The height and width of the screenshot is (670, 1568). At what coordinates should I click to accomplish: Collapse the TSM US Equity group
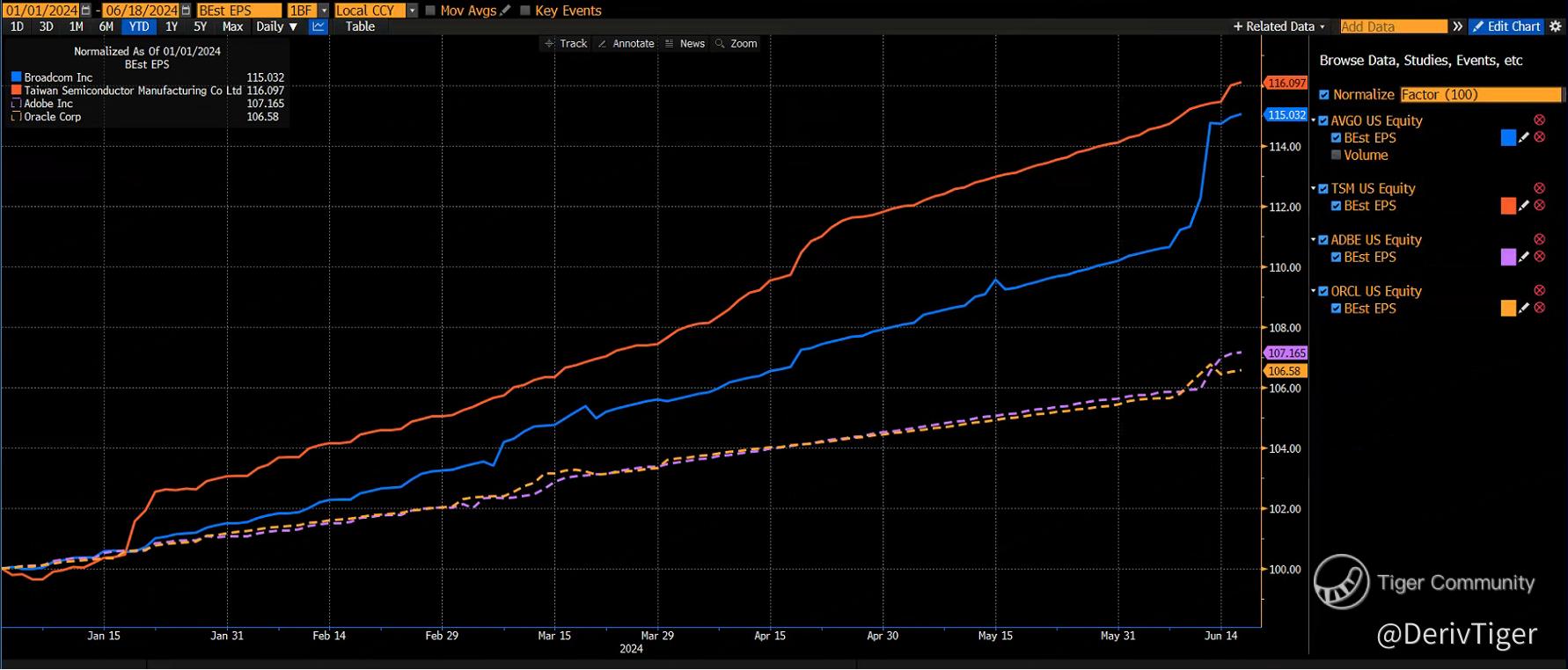tap(1314, 188)
